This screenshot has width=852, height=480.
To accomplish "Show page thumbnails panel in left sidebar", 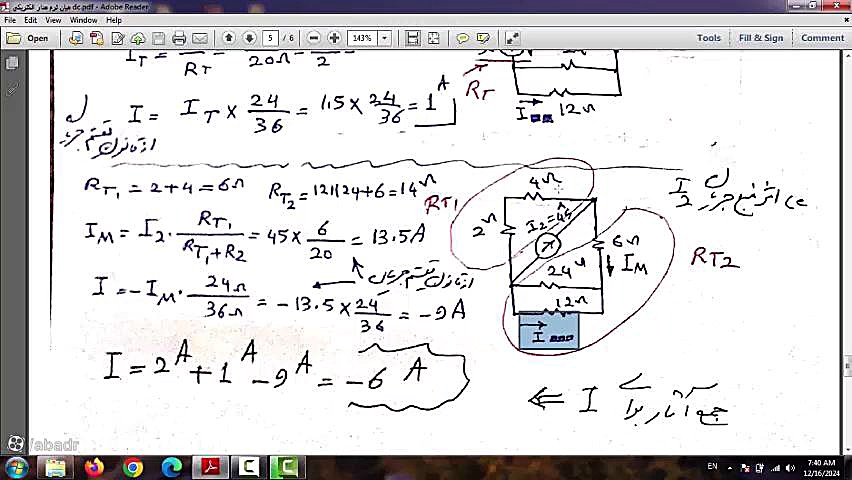I will (11, 63).
